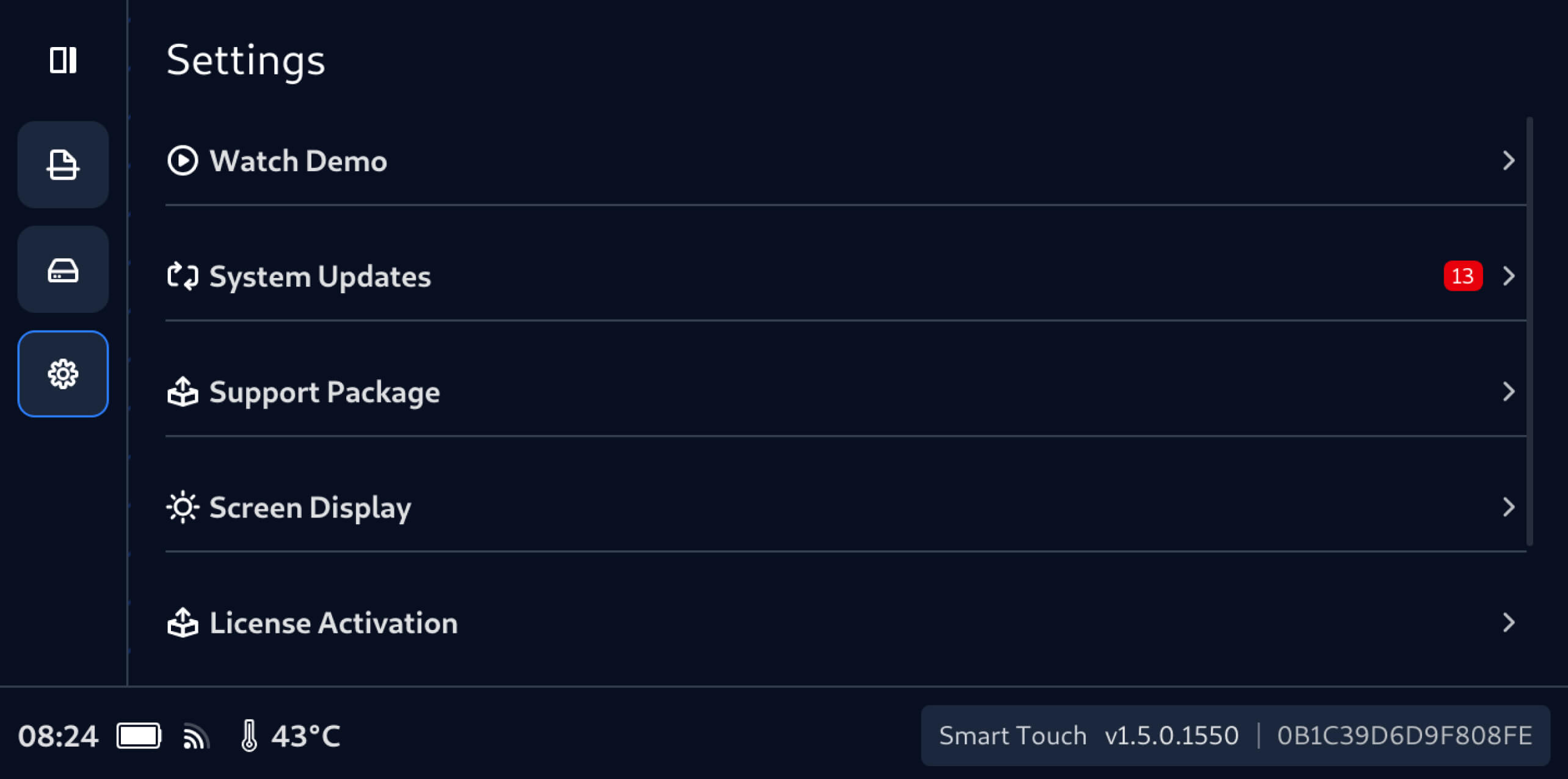The height and width of the screenshot is (779, 1568).
Task: Expand the System Updates chevron
Action: [1509, 276]
